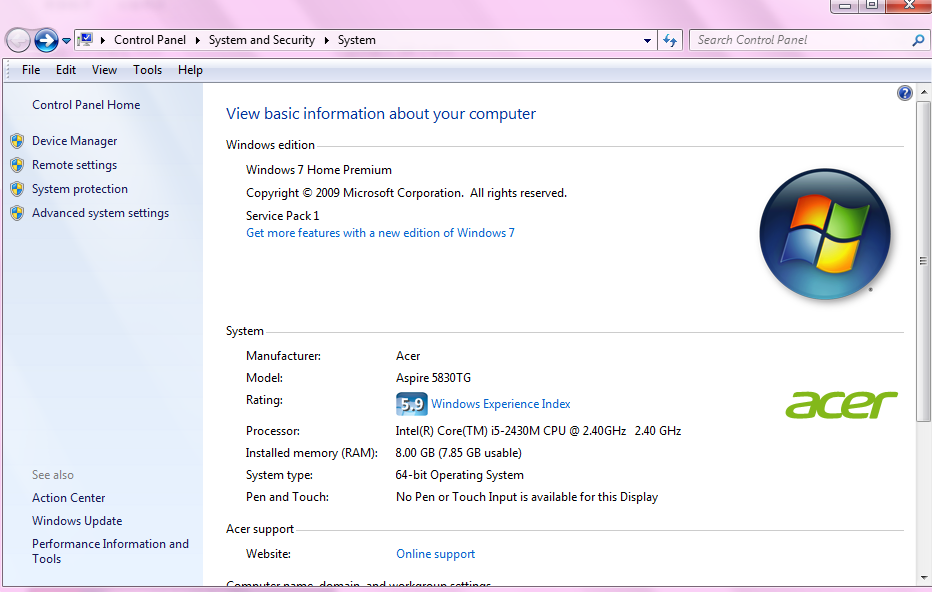Click the refresh icon next to address bar
The image size is (932, 592).
coord(671,40)
